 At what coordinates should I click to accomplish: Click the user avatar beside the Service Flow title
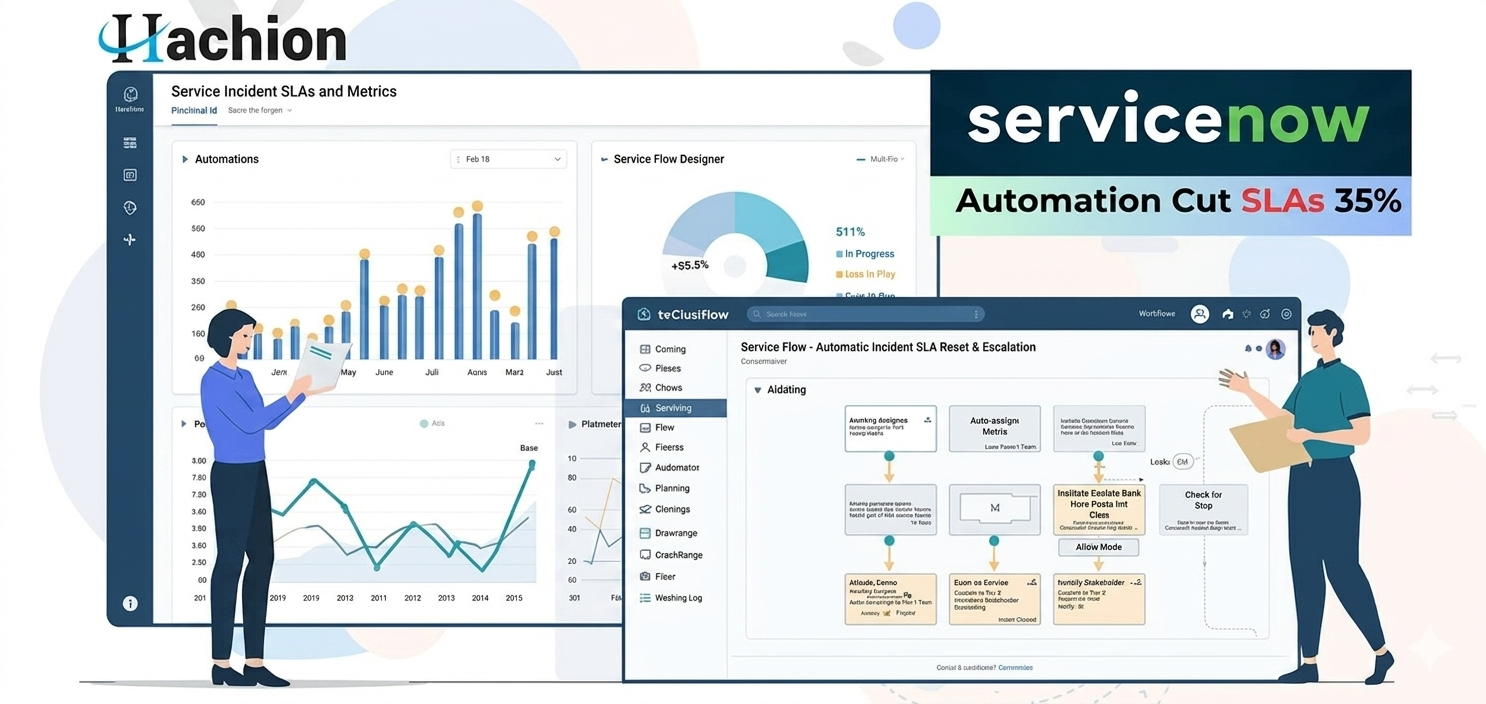(1275, 349)
